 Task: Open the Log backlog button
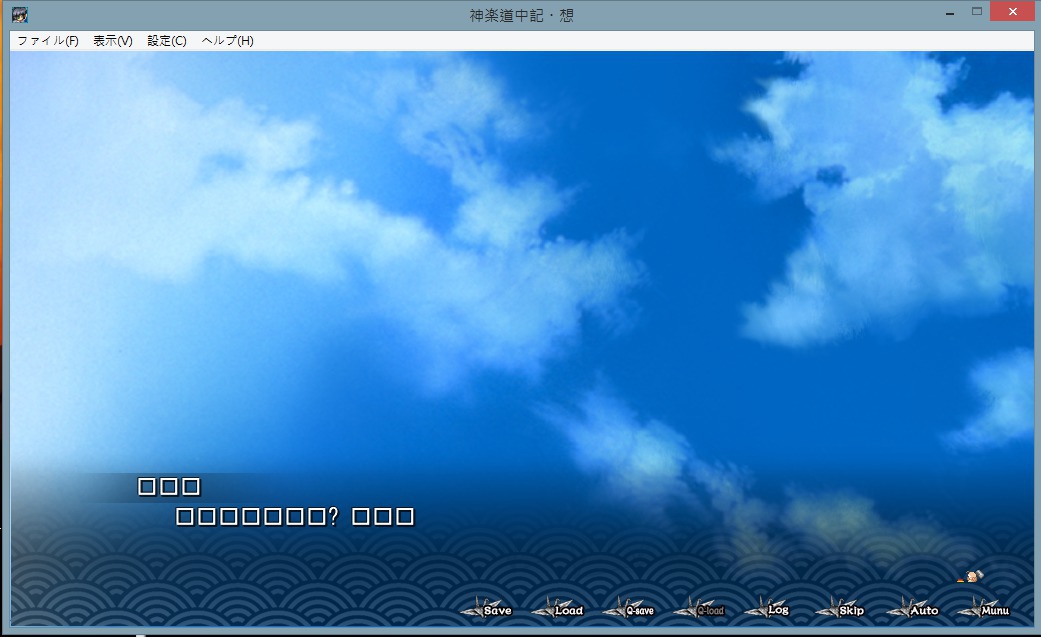pyautogui.click(x=767, y=608)
